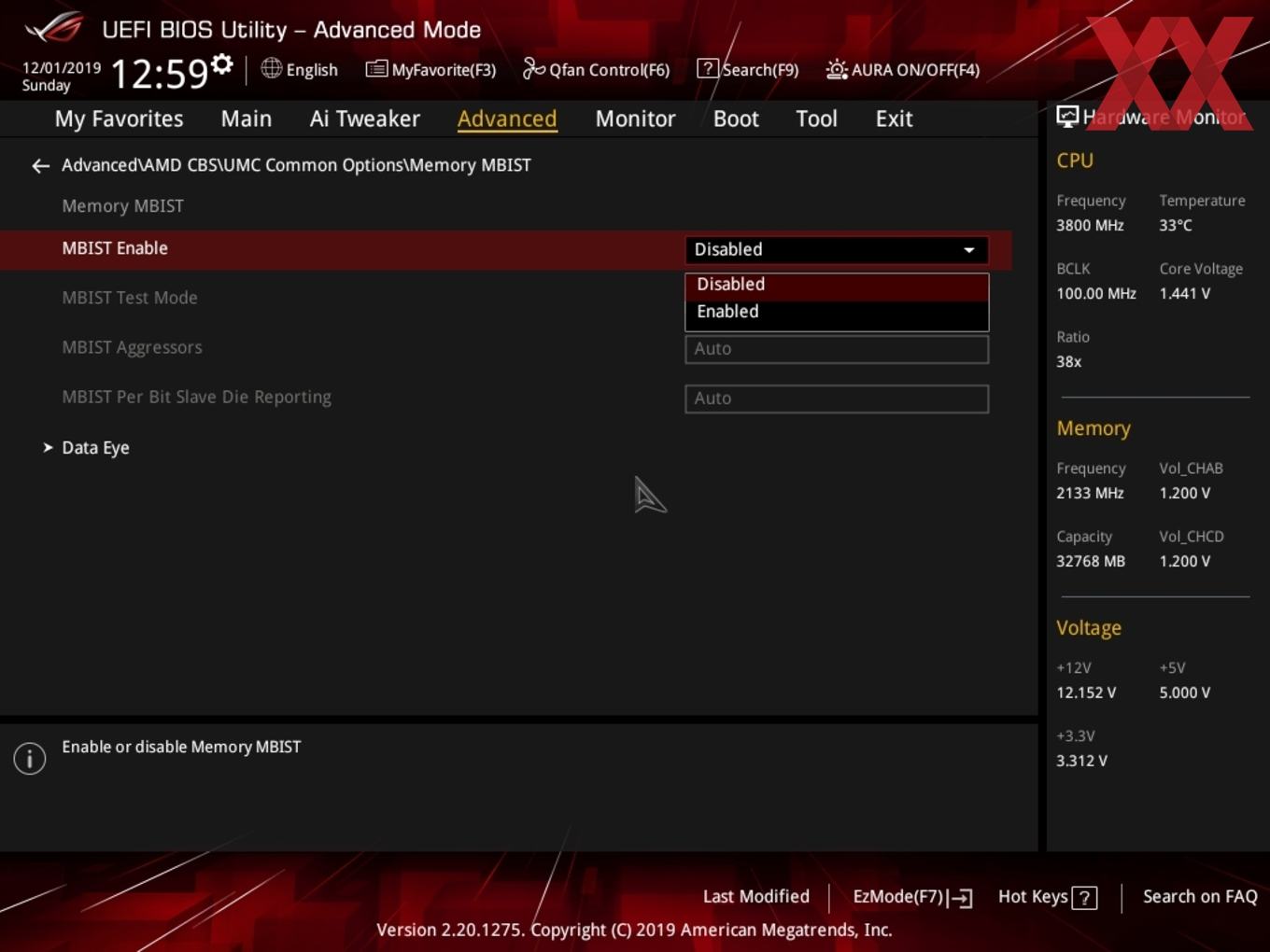
Task: Click the Memory MBIST heading
Action: pyautogui.click(x=122, y=206)
